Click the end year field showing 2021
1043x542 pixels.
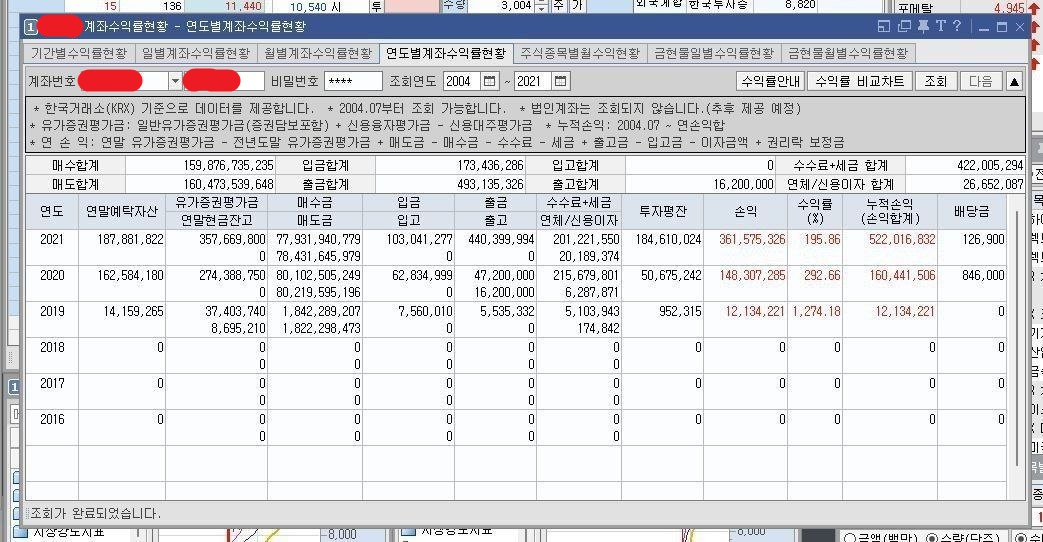pos(533,81)
